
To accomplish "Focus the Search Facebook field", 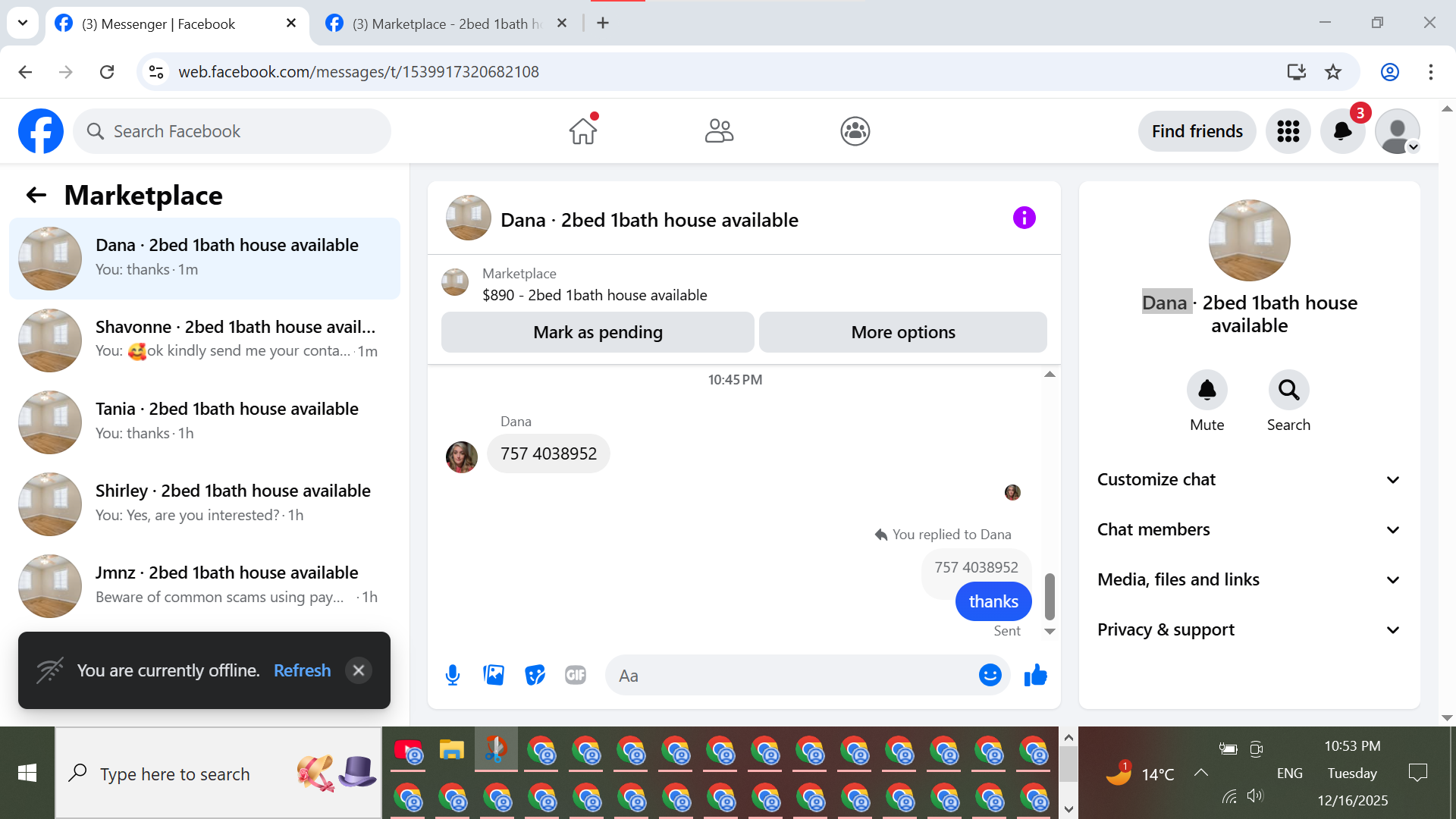I will 232,131.
